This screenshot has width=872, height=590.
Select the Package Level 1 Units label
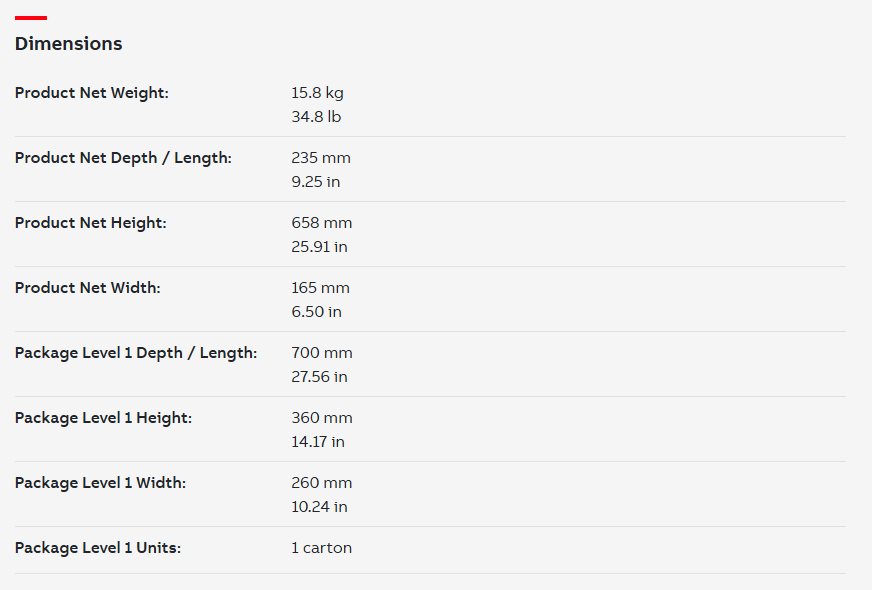click(x=98, y=548)
